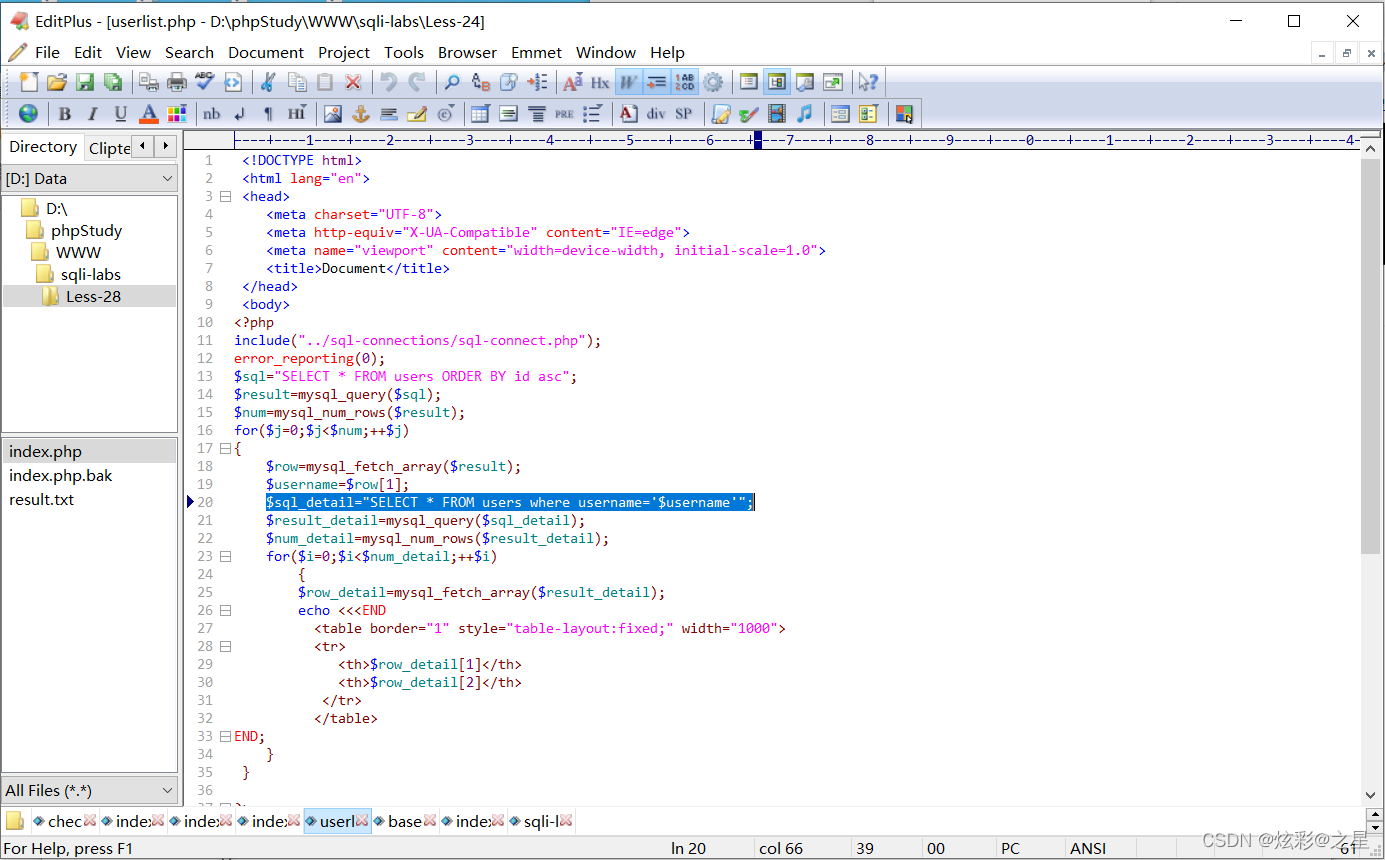This screenshot has width=1385, height=860.
Task: Open the heading (H) tag dropdown
Action: 297,113
